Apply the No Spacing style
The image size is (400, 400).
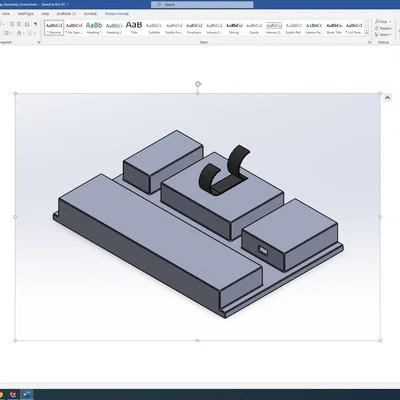tap(74, 28)
